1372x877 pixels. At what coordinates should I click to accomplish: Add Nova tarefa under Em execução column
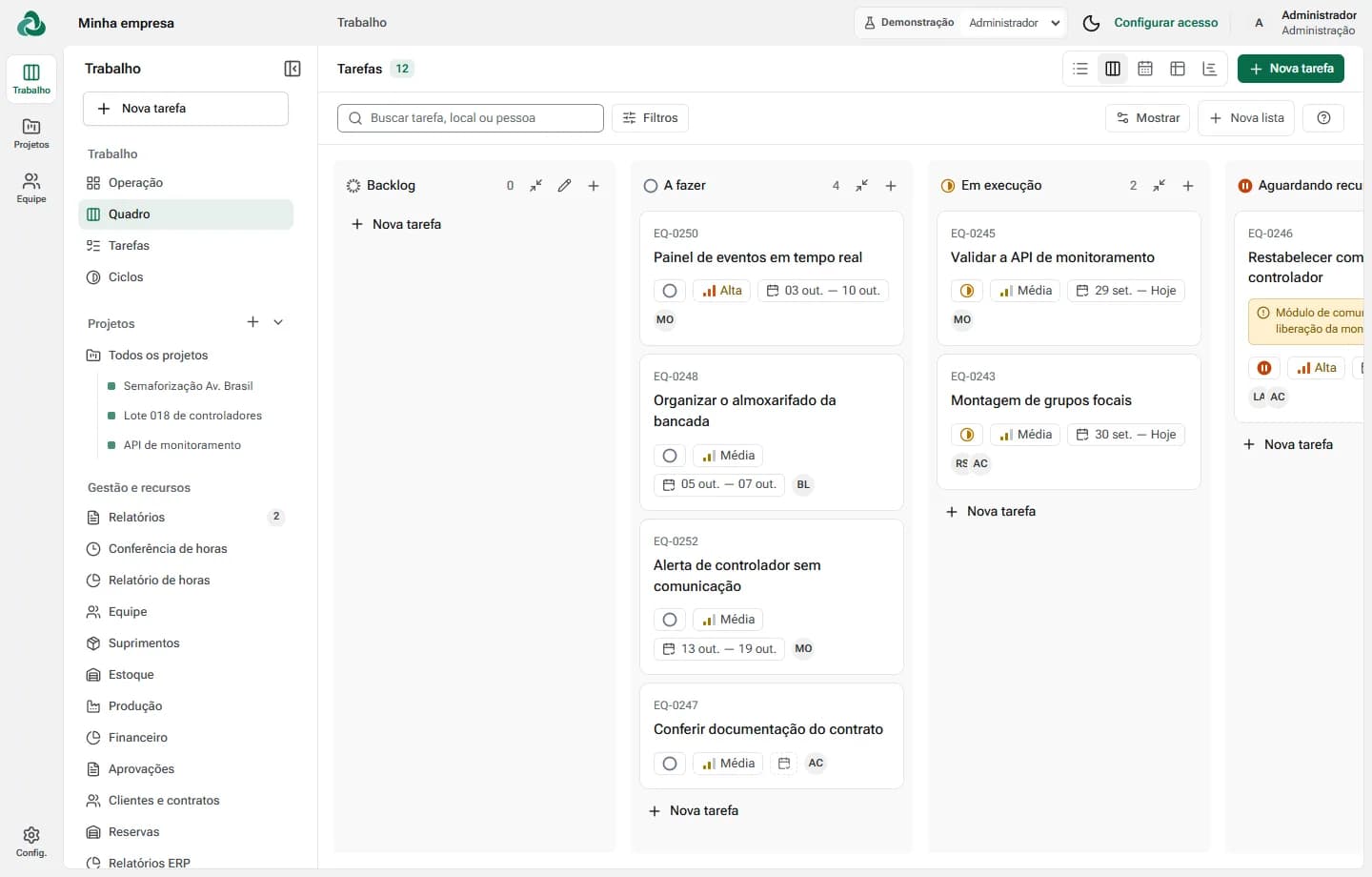pyautogui.click(x=991, y=512)
